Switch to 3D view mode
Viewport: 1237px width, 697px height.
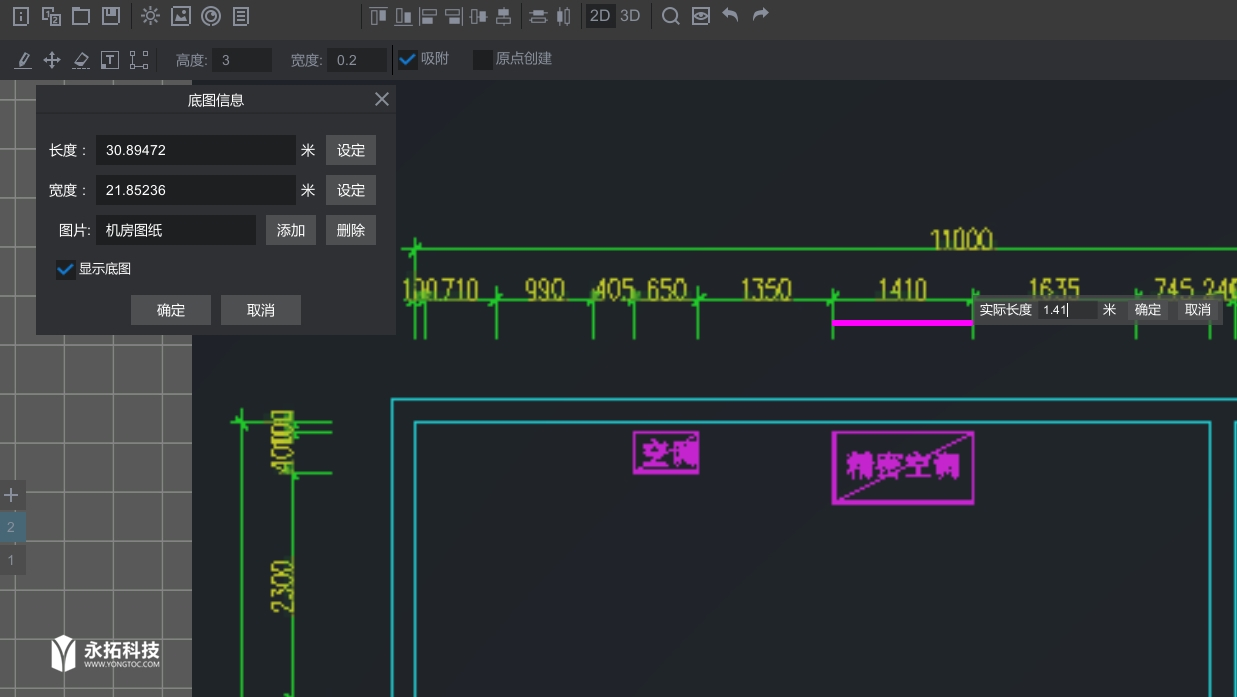[x=630, y=16]
